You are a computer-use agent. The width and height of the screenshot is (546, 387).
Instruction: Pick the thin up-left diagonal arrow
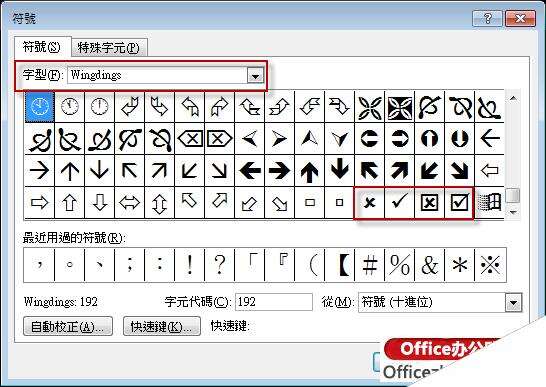click(x=130, y=171)
